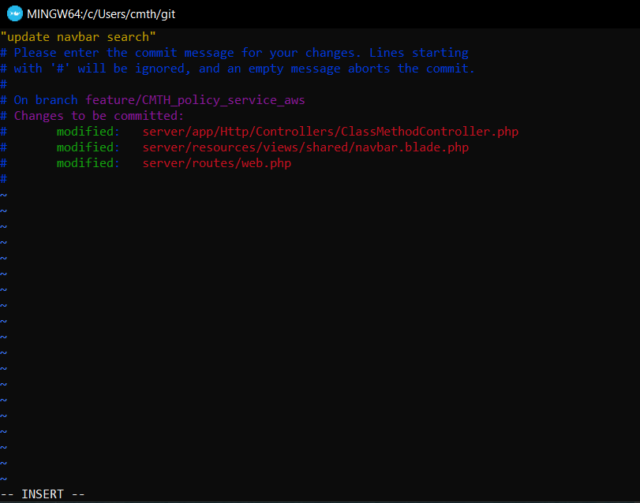
Task: Click "modified:" label before web.php
Action: point(88,163)
